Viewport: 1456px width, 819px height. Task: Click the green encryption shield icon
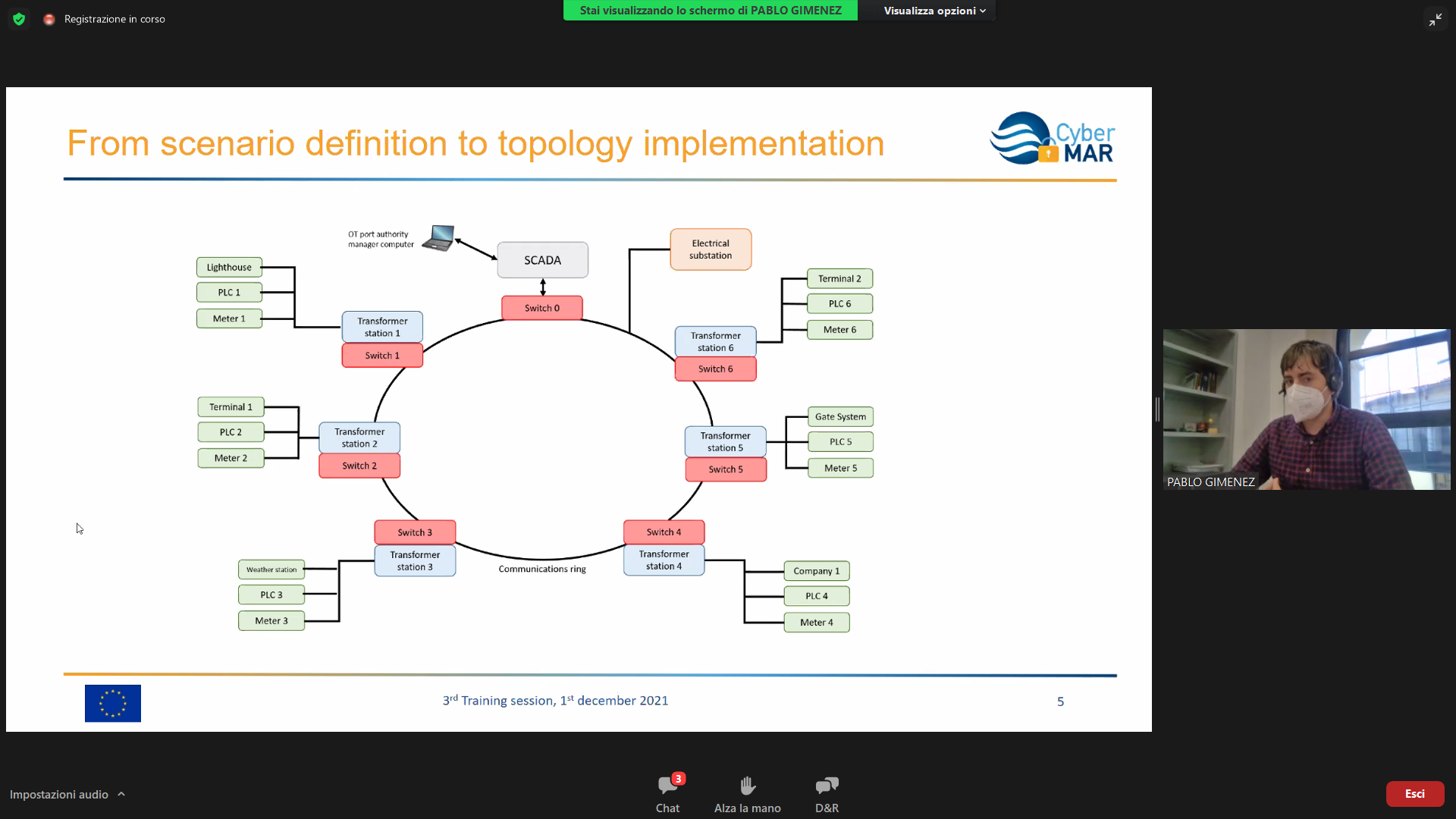(x=19, y=19)
